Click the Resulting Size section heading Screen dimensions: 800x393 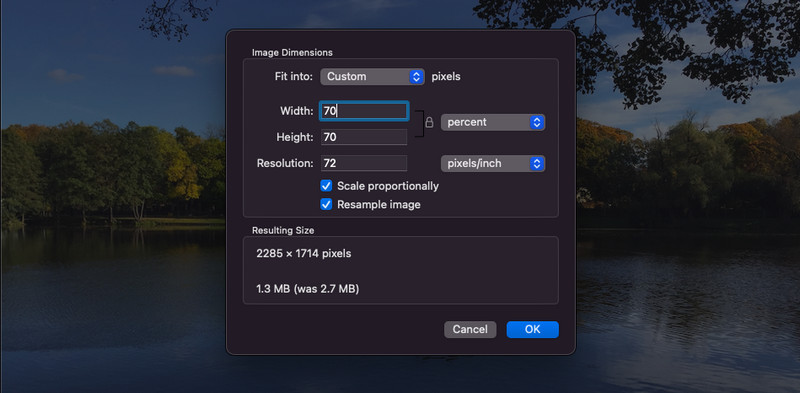(283, 231)
